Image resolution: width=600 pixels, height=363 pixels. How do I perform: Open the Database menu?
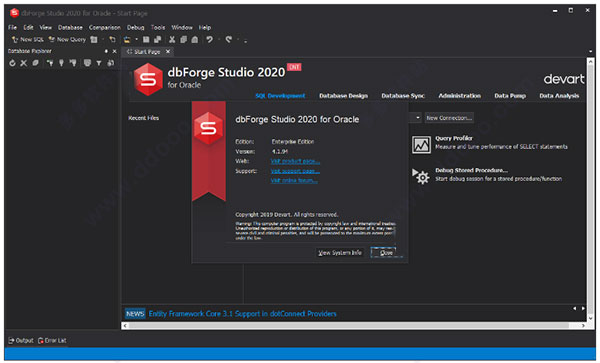point(70,28)
